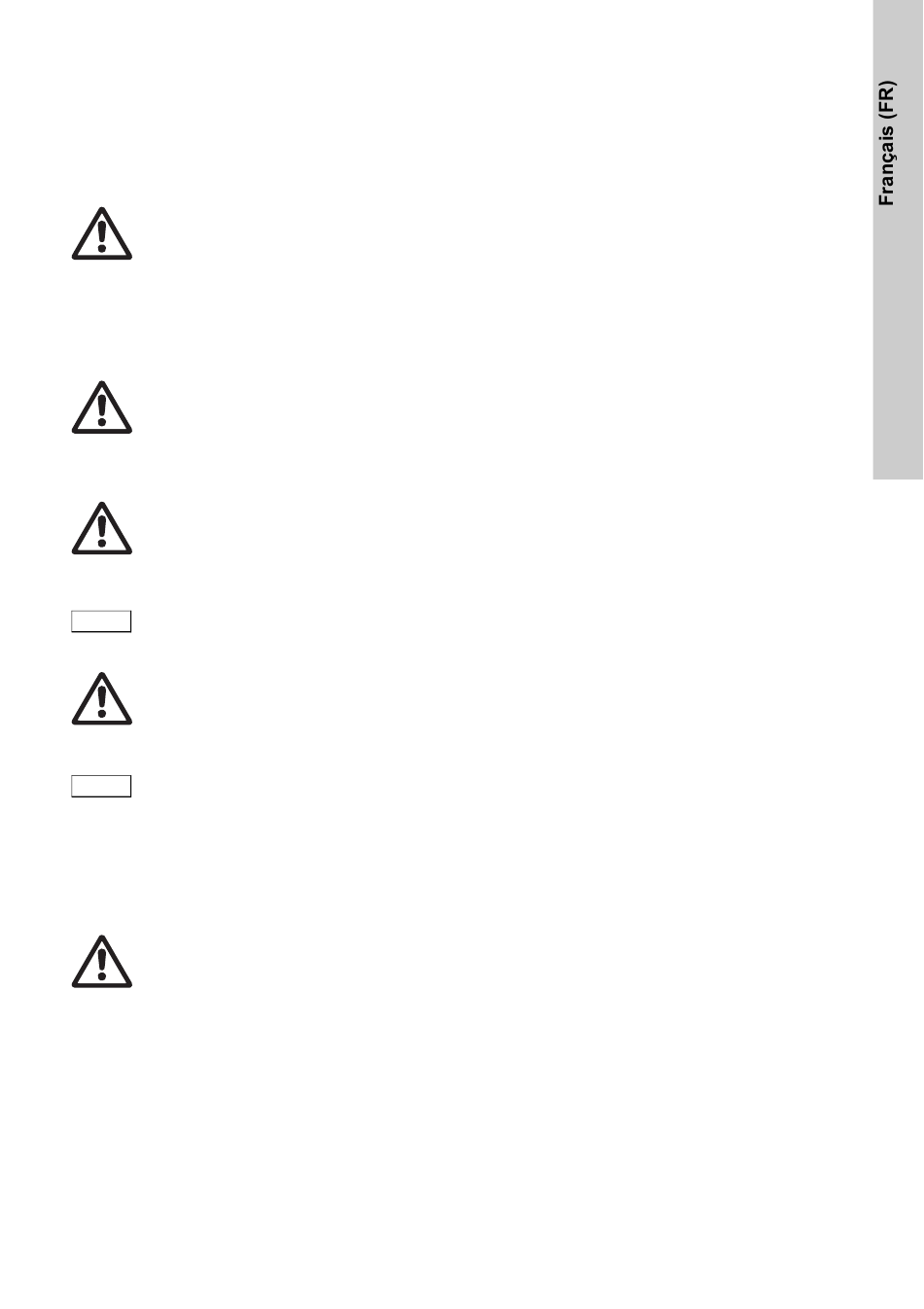Click the warning icon just below the first empty box

pos(101,698)
